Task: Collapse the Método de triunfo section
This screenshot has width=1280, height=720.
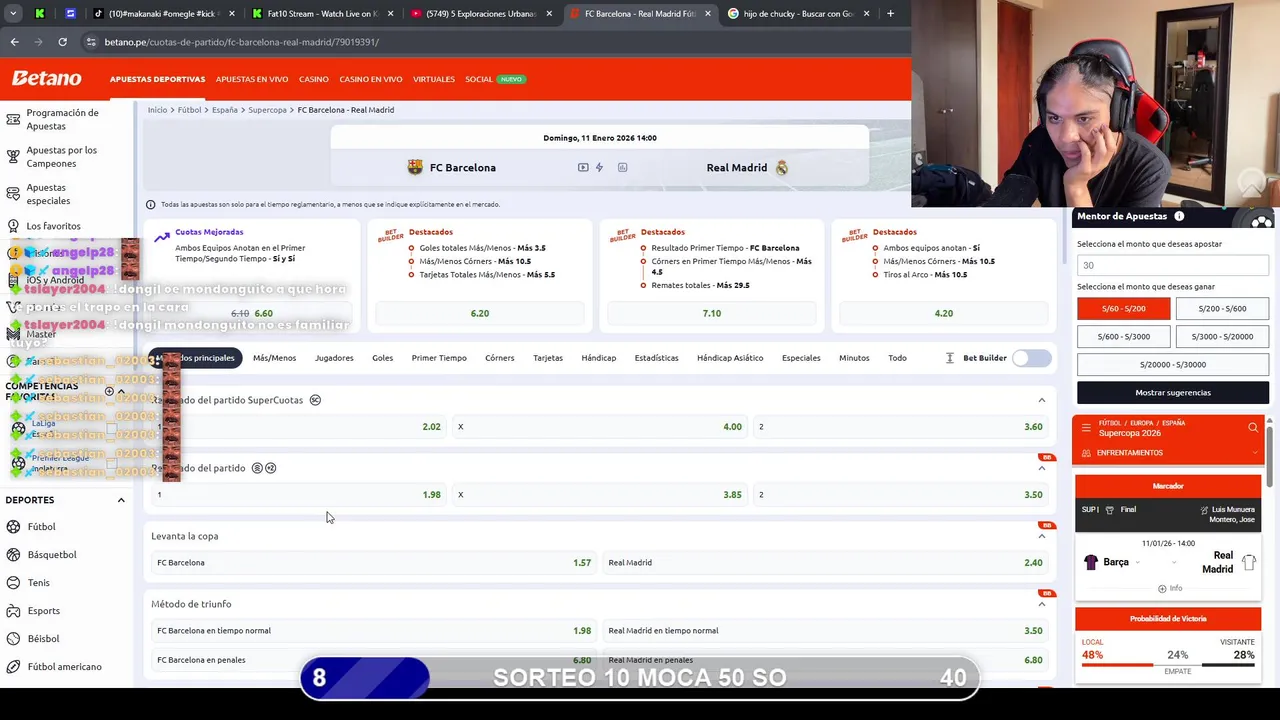Action: tap(1041, 604)
